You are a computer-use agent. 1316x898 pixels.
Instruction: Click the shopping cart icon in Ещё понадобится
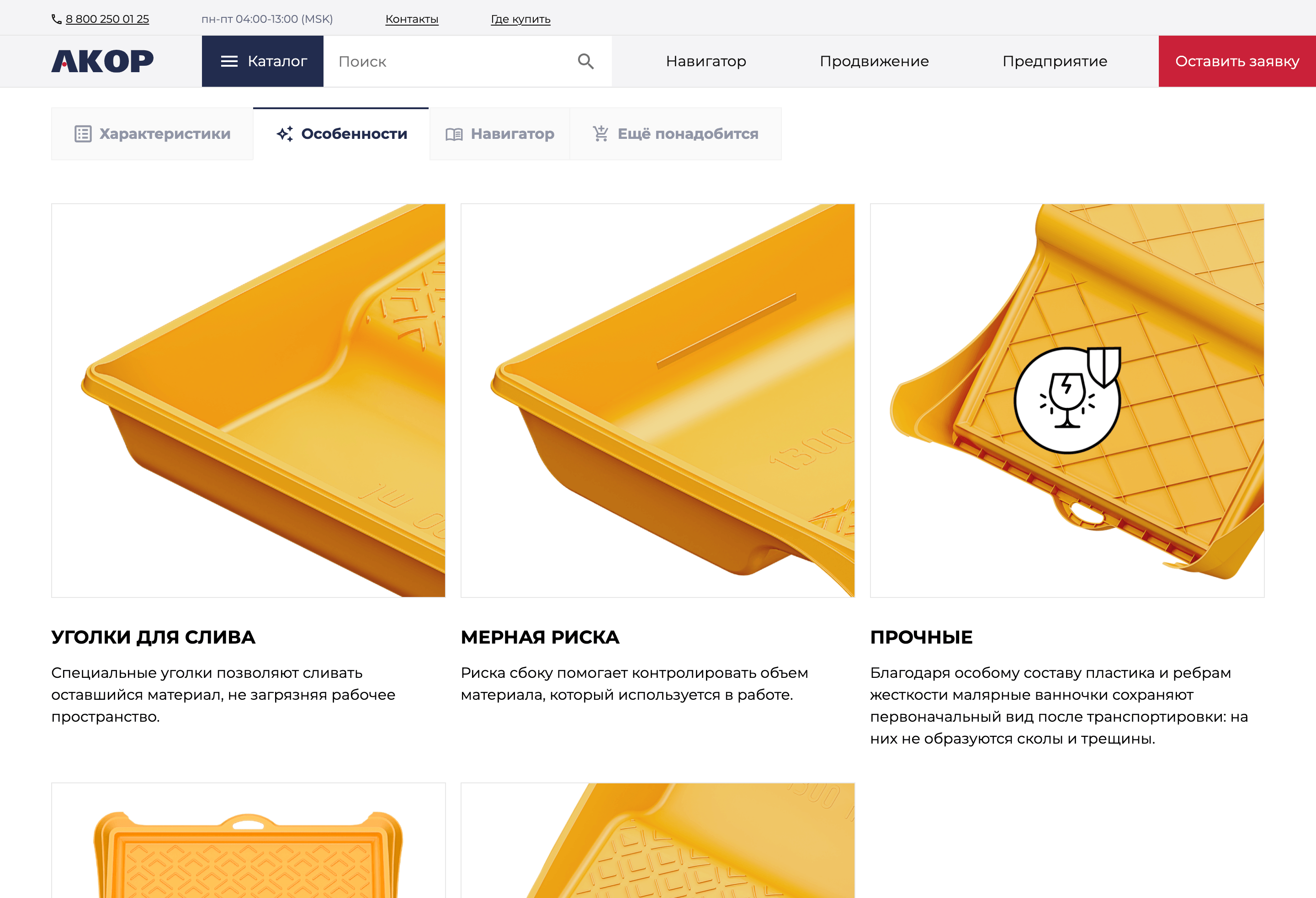click(x=601, y=134)
